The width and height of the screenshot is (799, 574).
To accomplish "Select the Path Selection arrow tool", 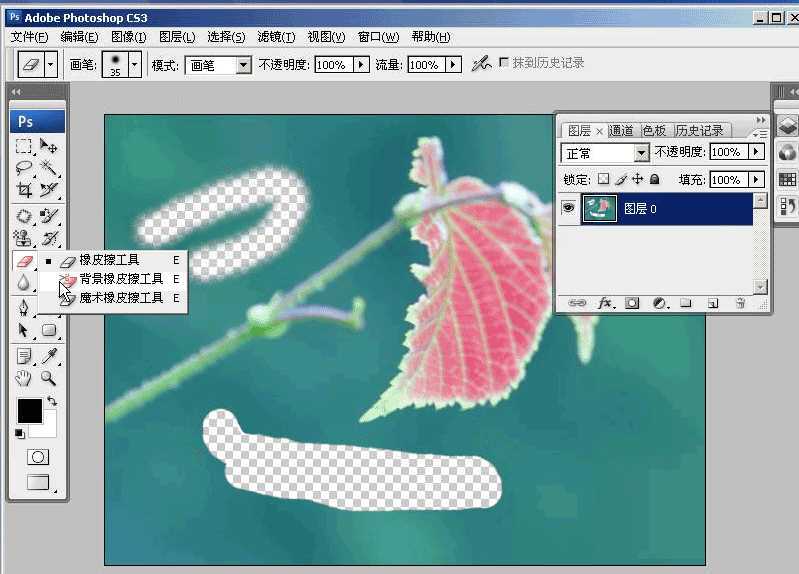I will click(x=23, y=330).
